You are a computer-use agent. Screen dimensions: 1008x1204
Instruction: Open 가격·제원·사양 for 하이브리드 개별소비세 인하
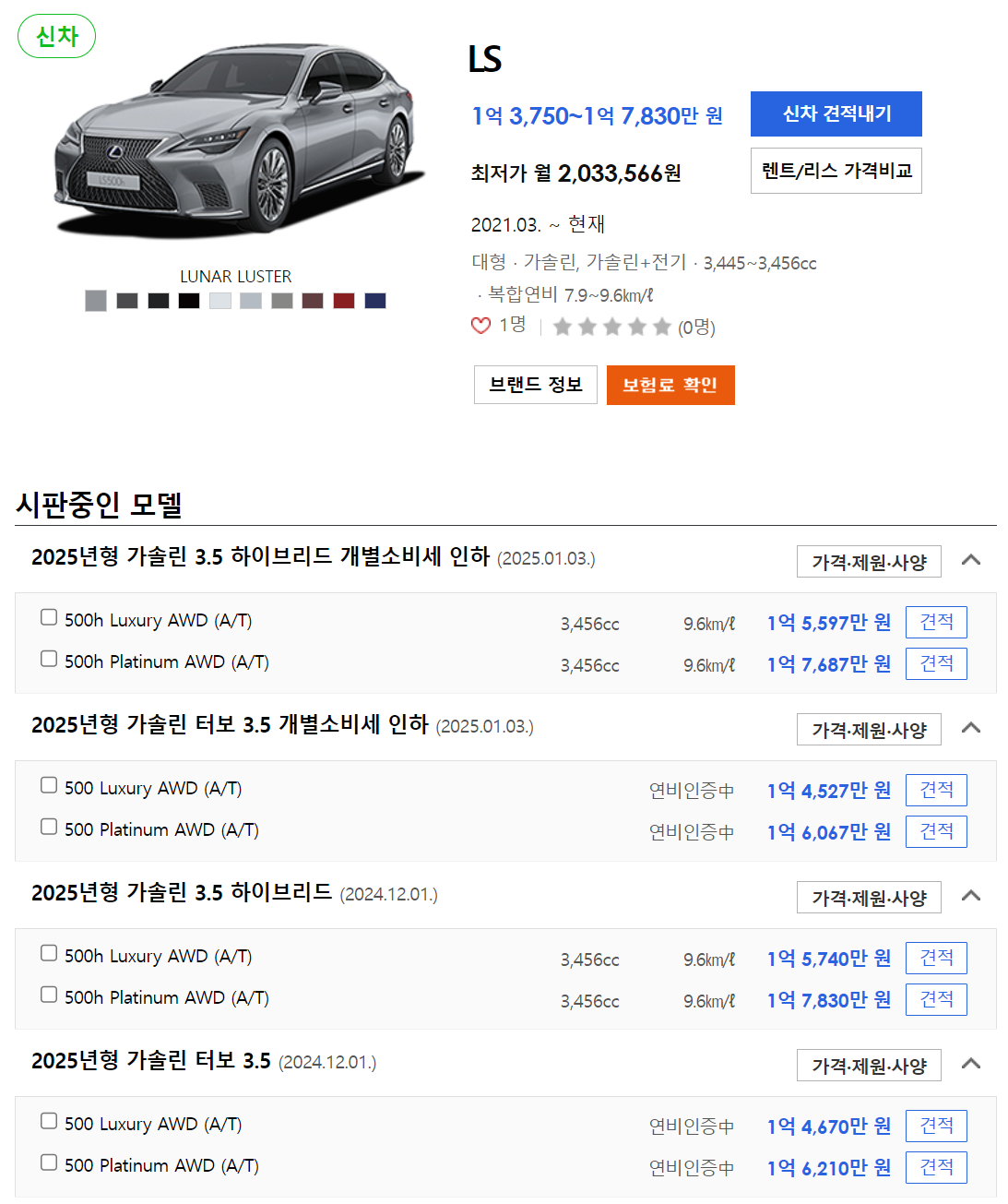point(869,562)
